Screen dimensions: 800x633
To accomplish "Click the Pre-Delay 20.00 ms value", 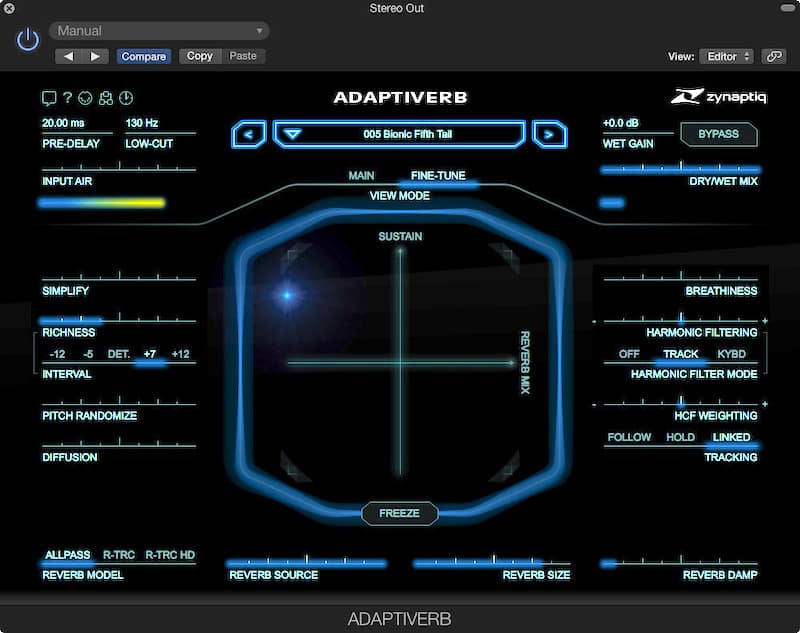I will 63,123.
